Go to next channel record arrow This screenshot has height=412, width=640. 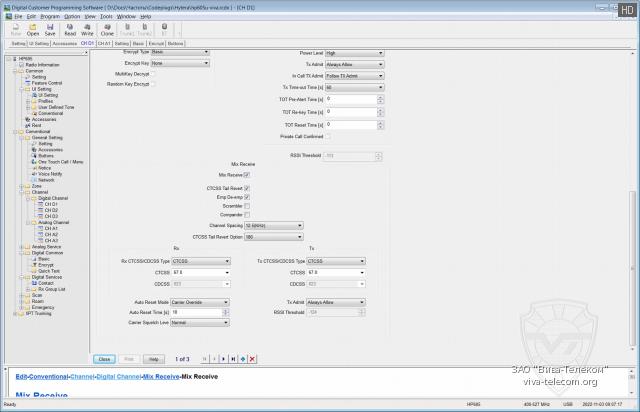[x=224, y=358]
